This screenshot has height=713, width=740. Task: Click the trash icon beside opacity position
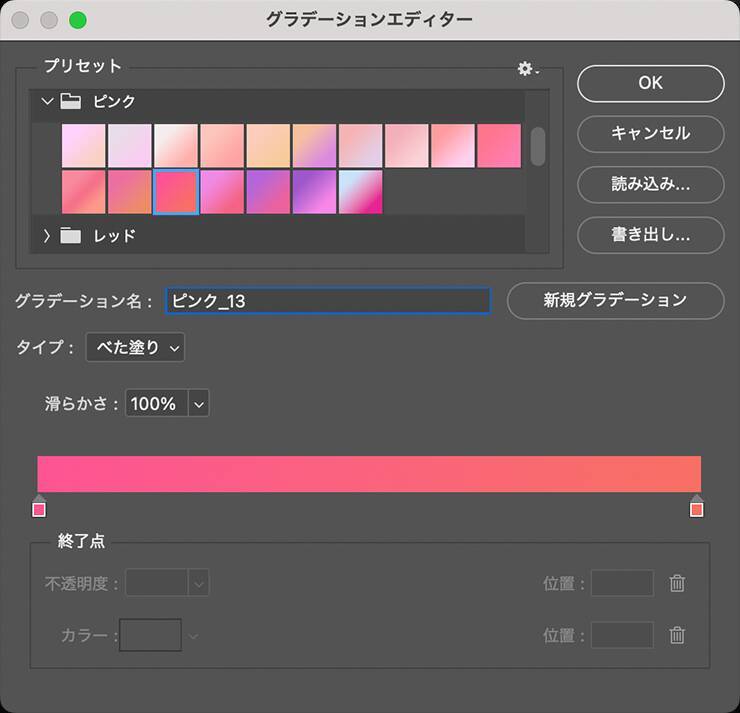click(677, 583)
